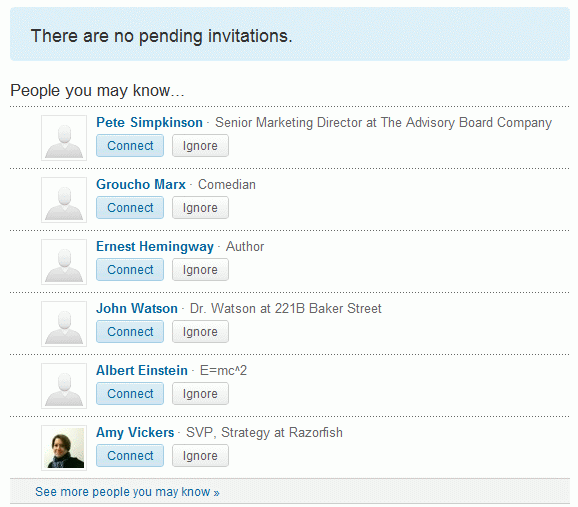Click Groucho Marx's avatar placeholder image
Viewport: 578px width, 507px height.
pyautogui.click(x=64, y=200)
